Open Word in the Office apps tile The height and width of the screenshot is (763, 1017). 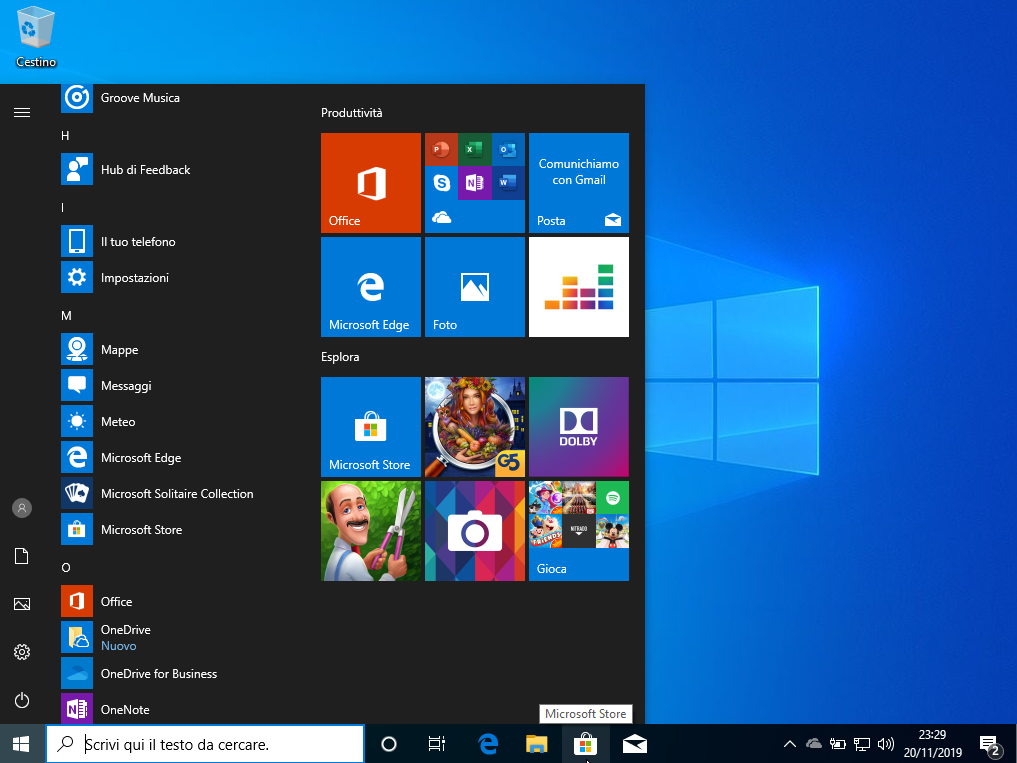coord(508,183)
